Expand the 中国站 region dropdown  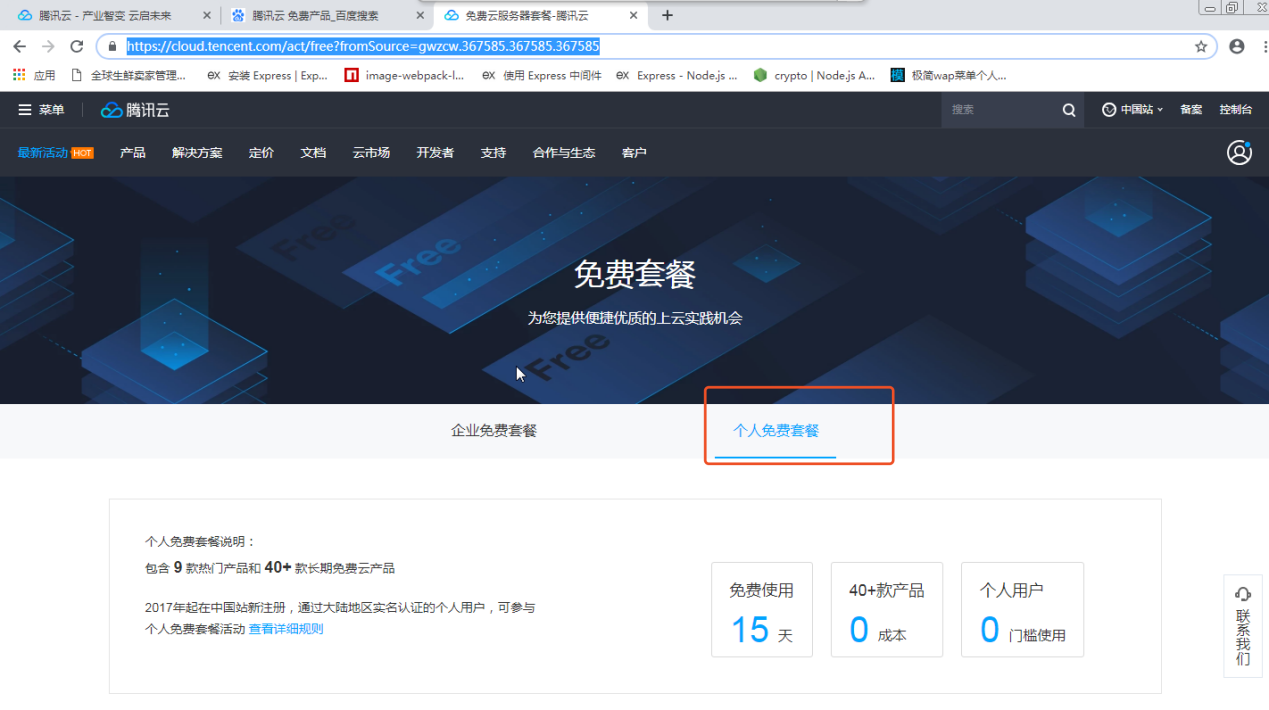pyautogui.click(x=1132, y=110)
